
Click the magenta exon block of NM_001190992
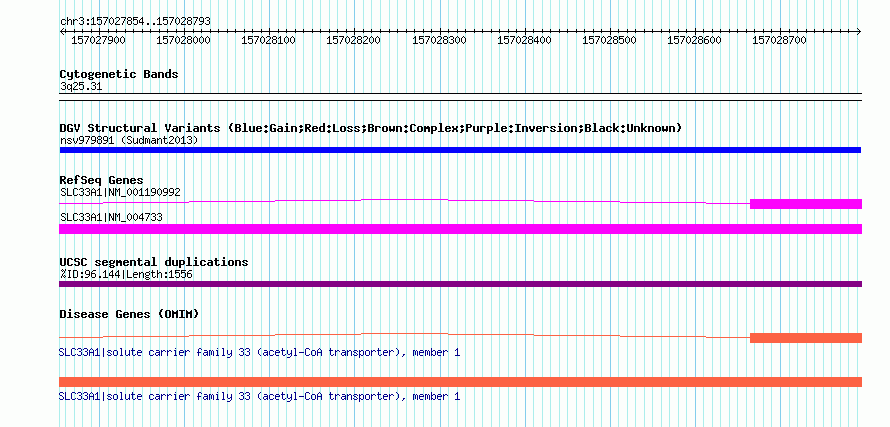tap(806, 204)
